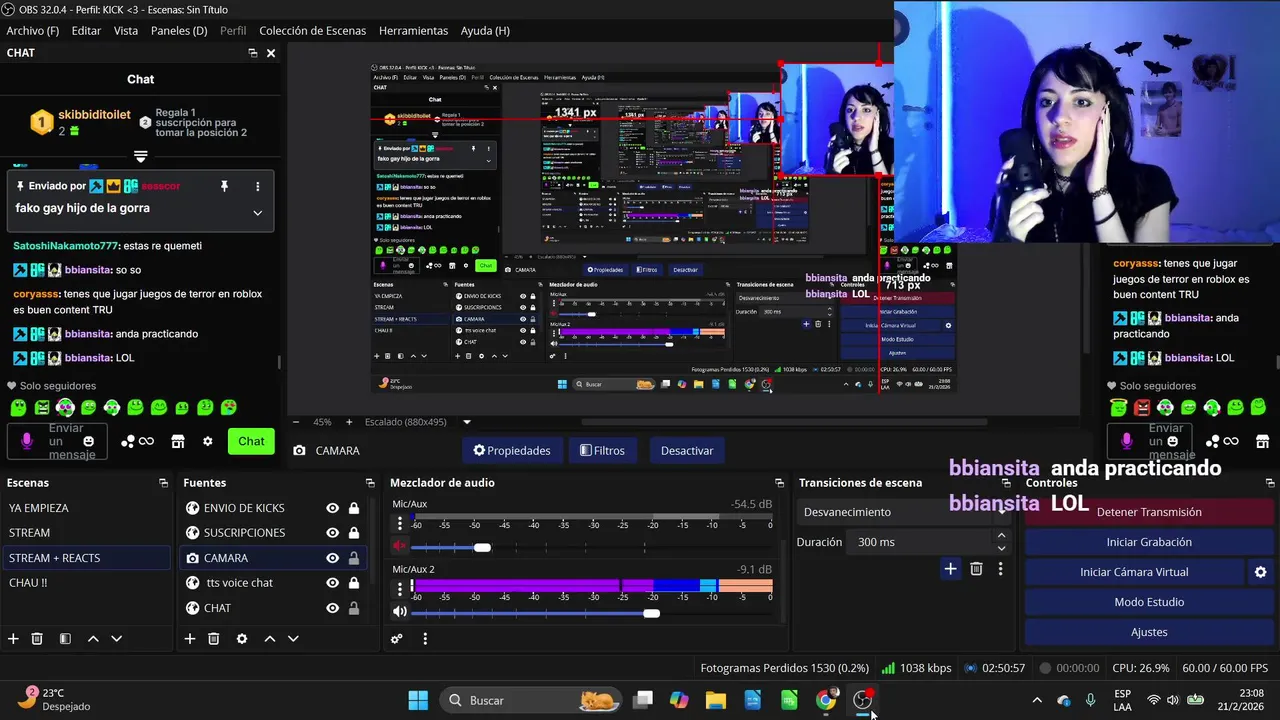Open OBS from the Windows taskbar
Screen dimensions: 1280x720
pyautogui.click(x=862, y=700)
